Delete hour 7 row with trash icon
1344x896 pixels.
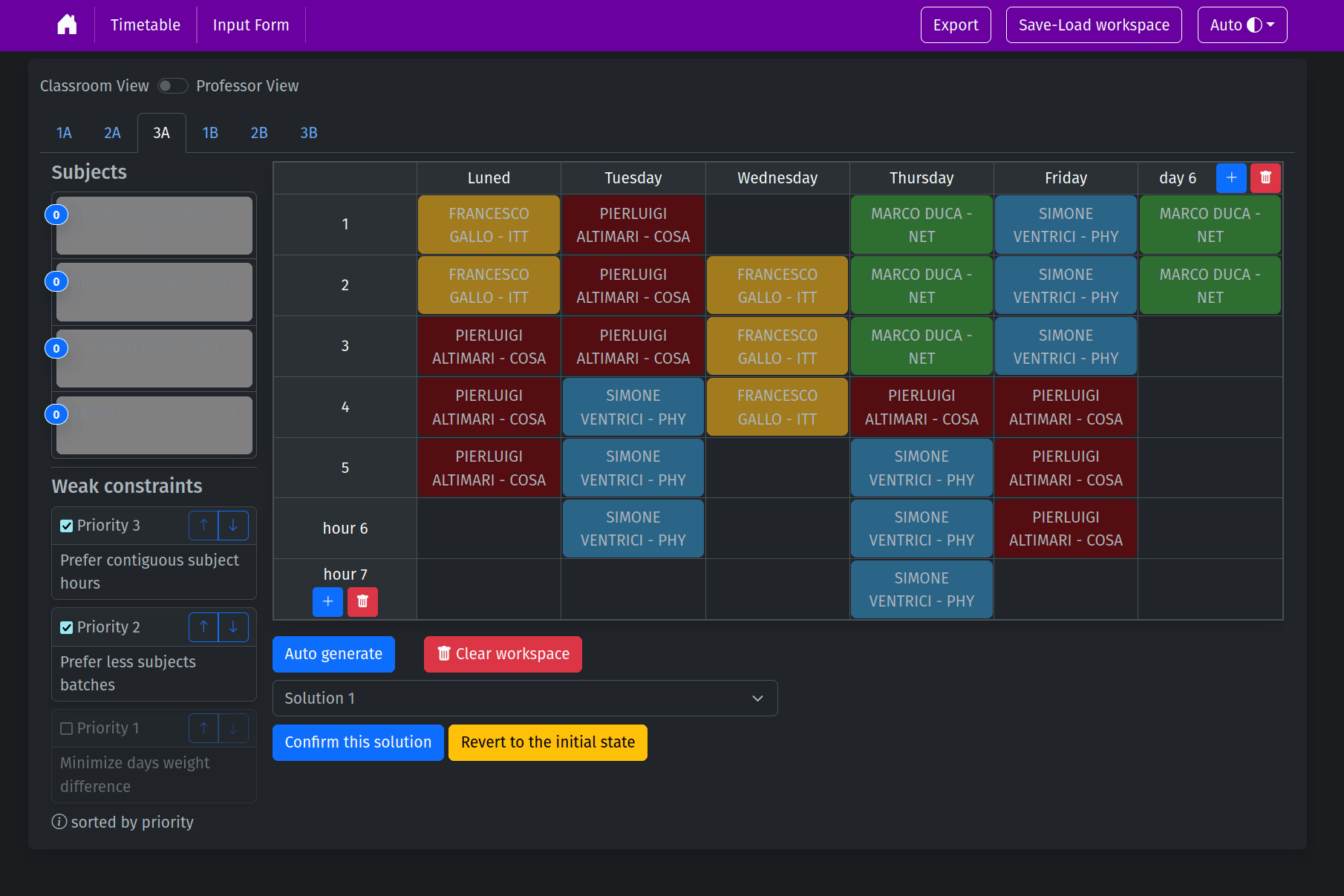(362, 601)
